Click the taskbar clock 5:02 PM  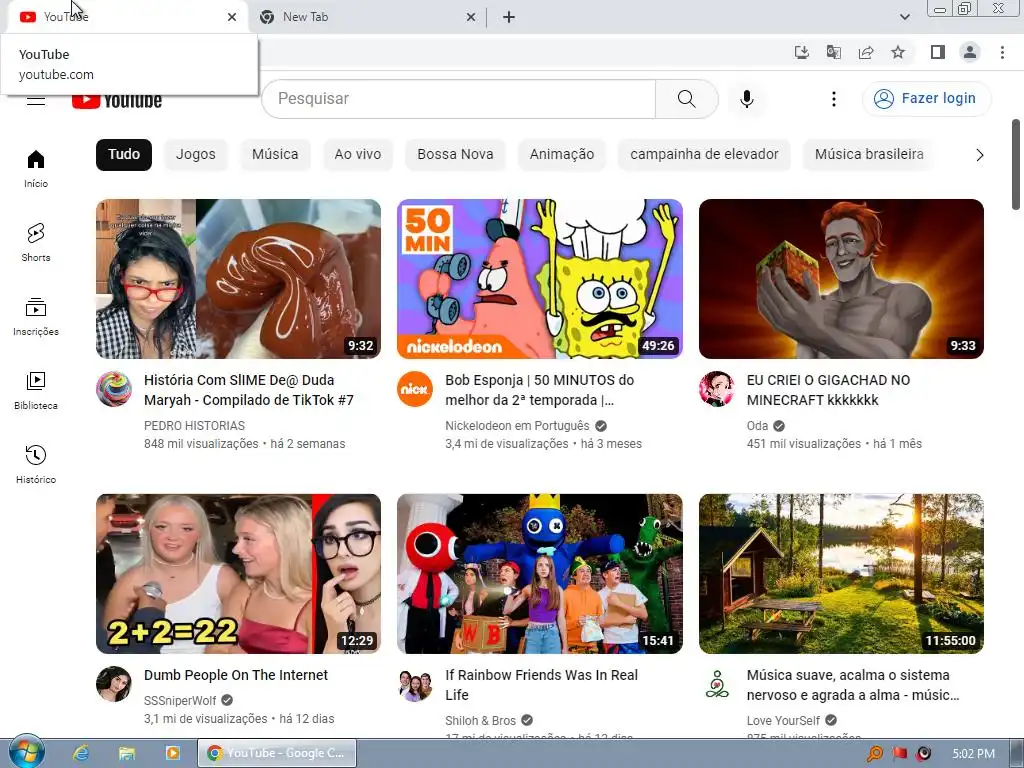tap(974, 754)
